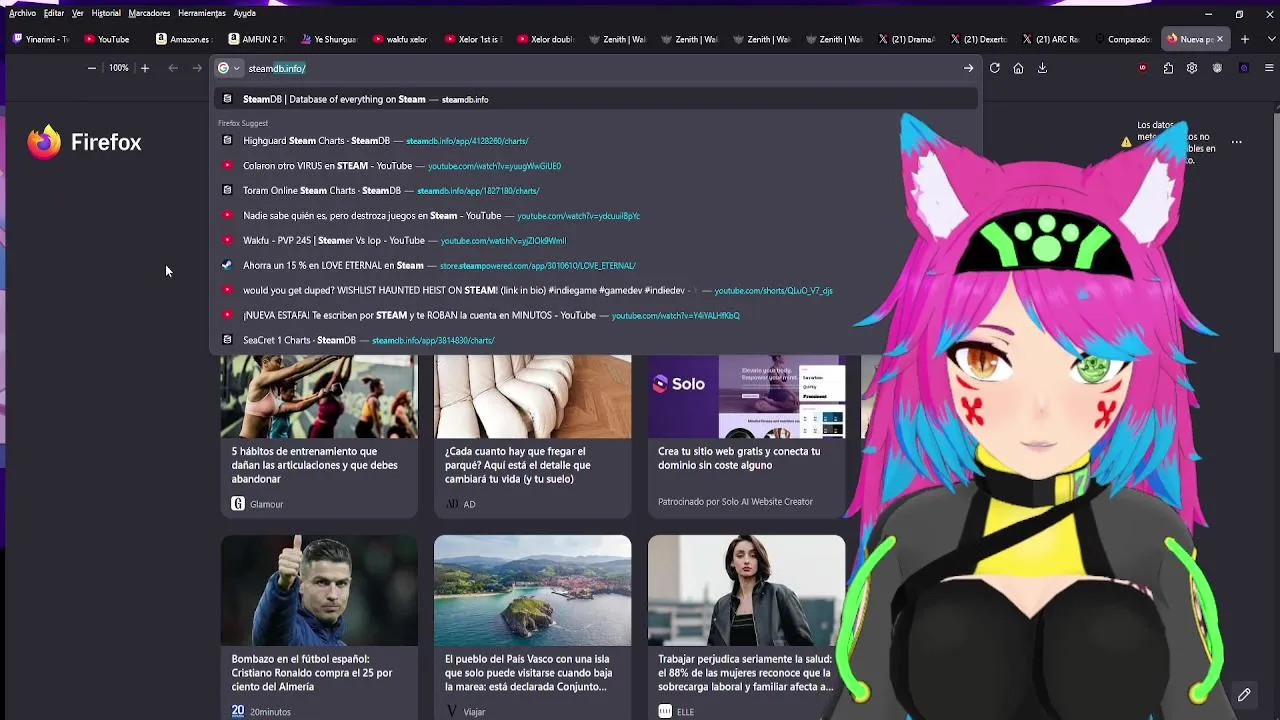Switch to the Xelor 1st is tab
The image size is (1280, 720).
(x=472, y=39)
